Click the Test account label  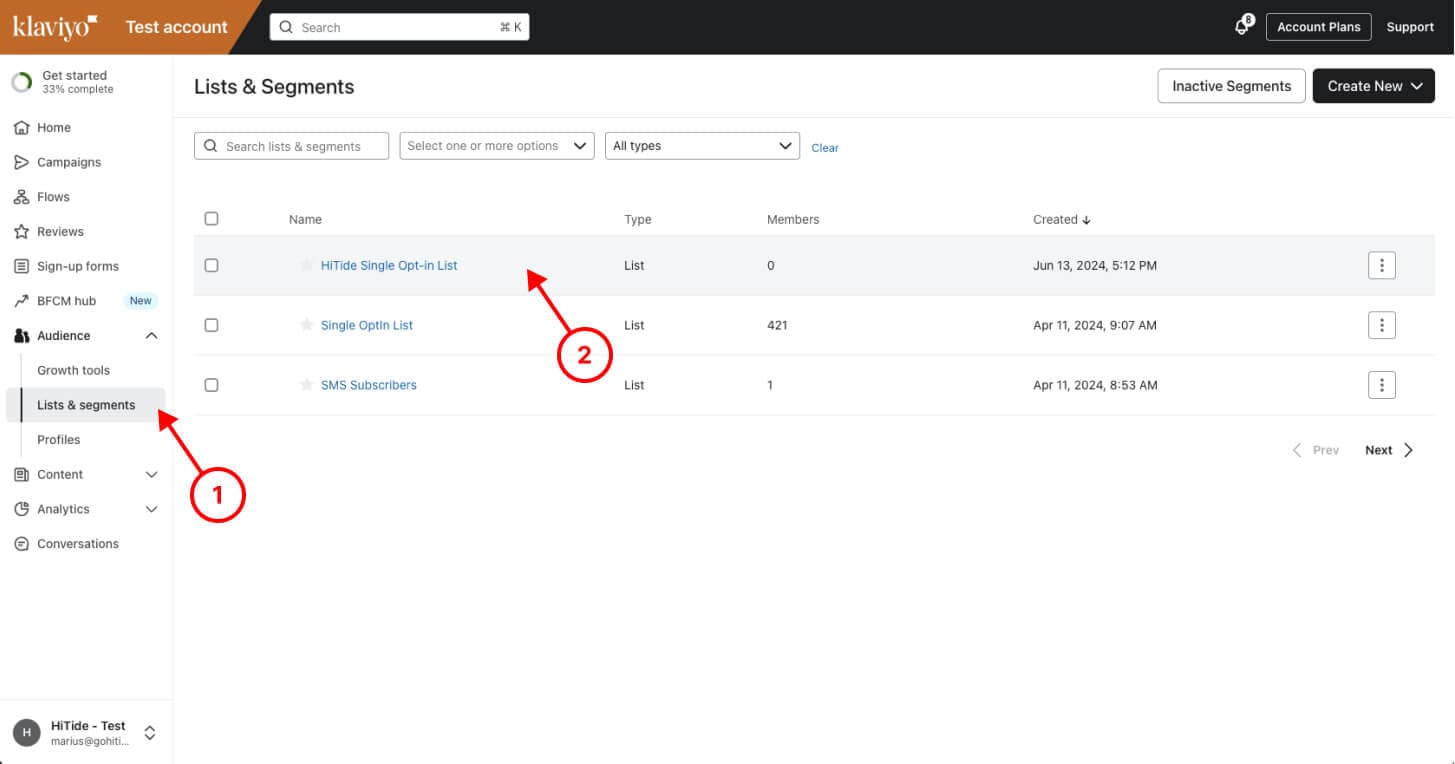click(177, 27)
